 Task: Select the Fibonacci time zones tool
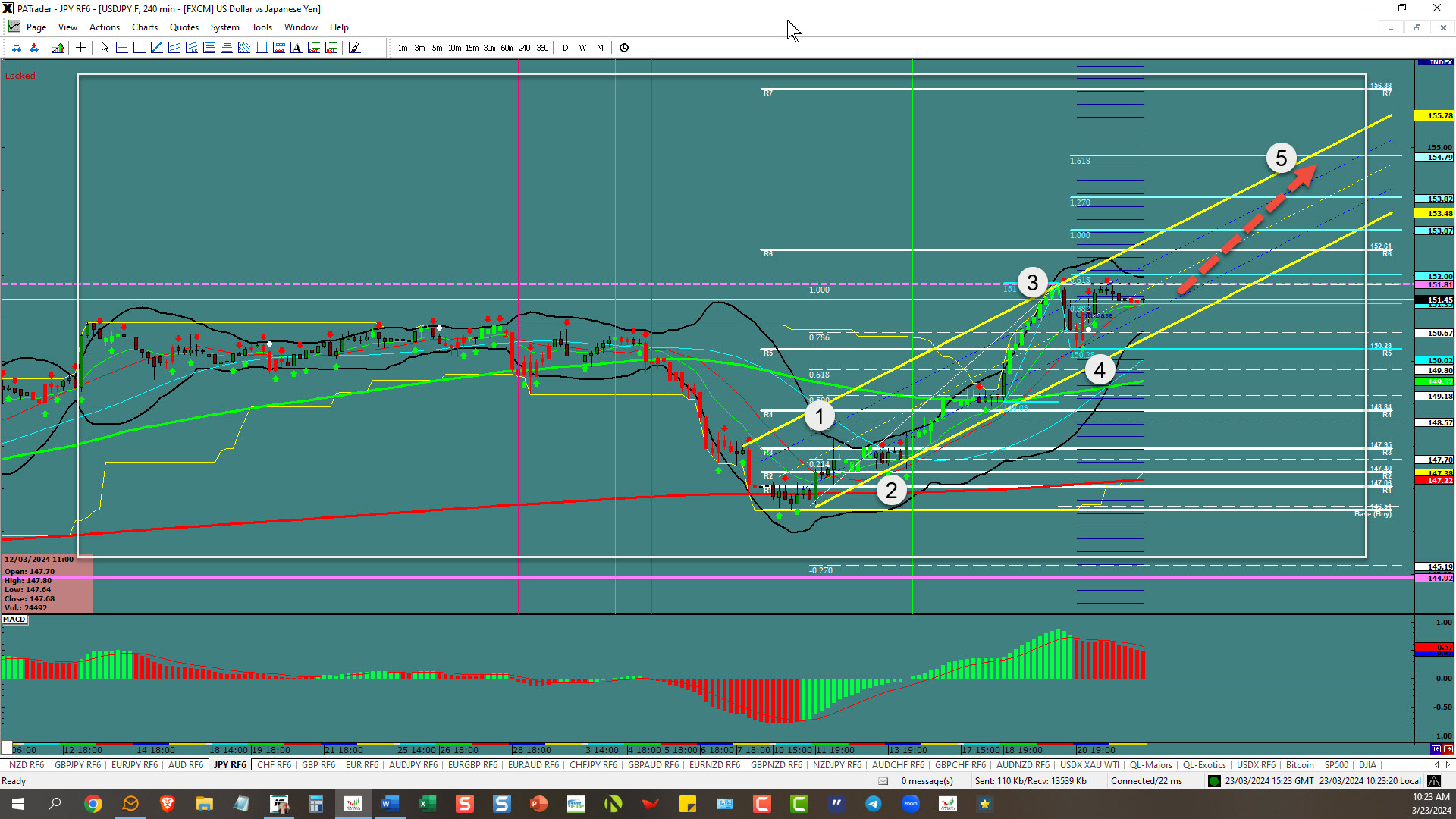point(262,48)
